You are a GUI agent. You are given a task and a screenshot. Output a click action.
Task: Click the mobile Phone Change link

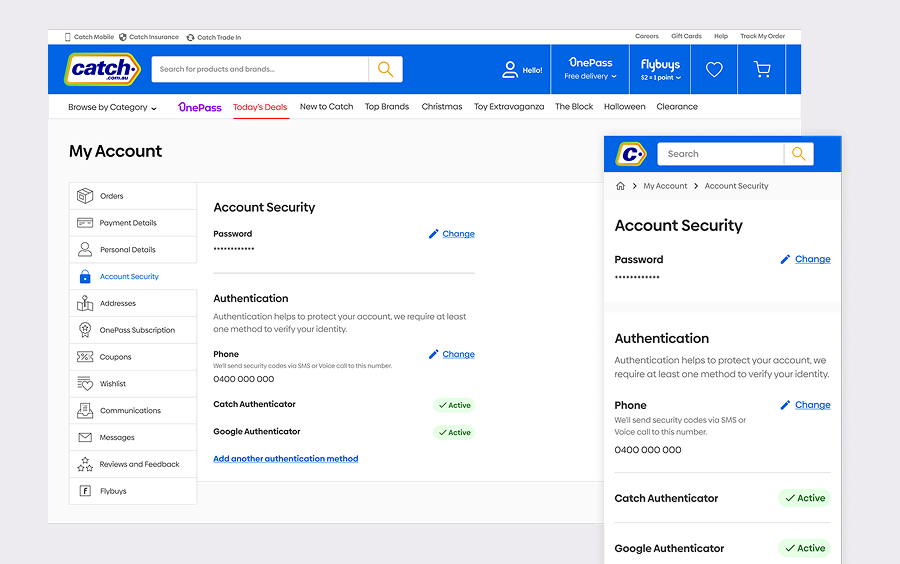coord(813,405)
